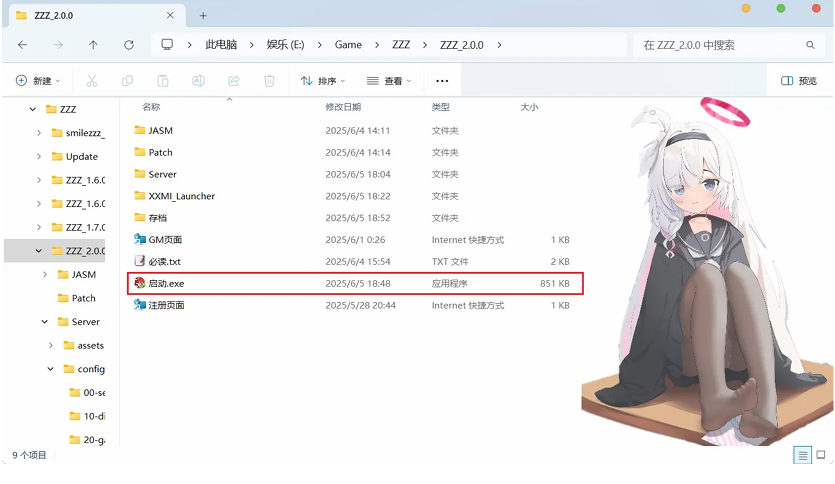The height and width of the screenshot is (484, 835).
Task: Open the GM页面 internet shortcut
Action: coord(165,240)
